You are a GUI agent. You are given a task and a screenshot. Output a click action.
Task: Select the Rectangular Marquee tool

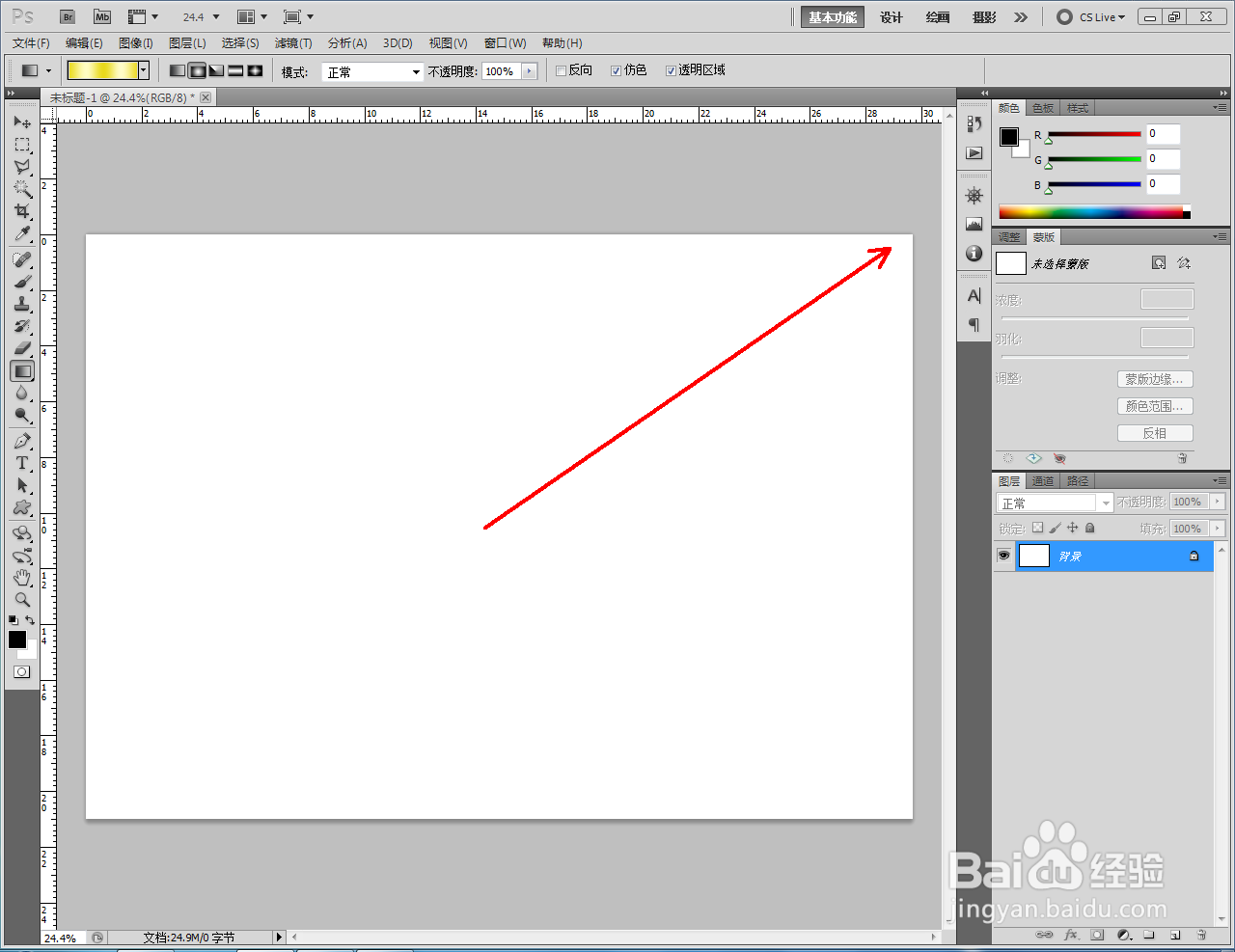pos(22,145)
